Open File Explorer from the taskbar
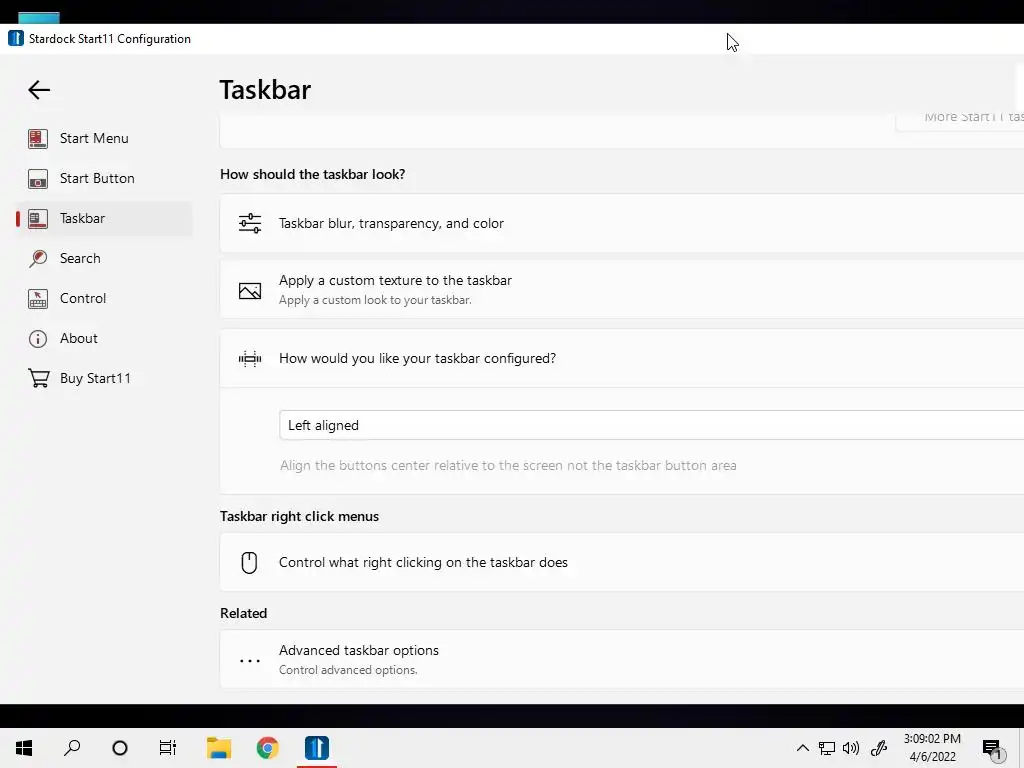Viewport: 1024px width, 768px height. pyautogui.click(x=219, y=748)
